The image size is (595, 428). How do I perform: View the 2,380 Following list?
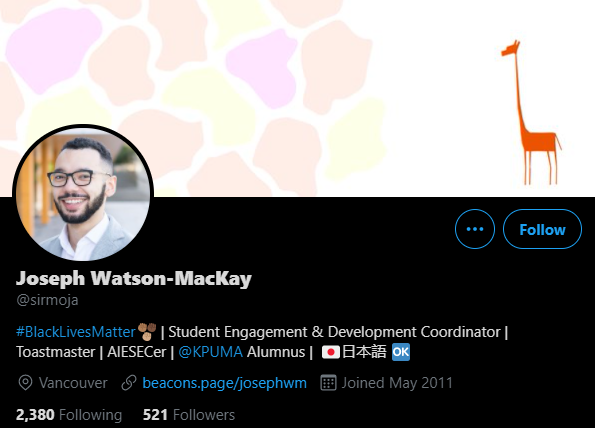click(69, 415)
